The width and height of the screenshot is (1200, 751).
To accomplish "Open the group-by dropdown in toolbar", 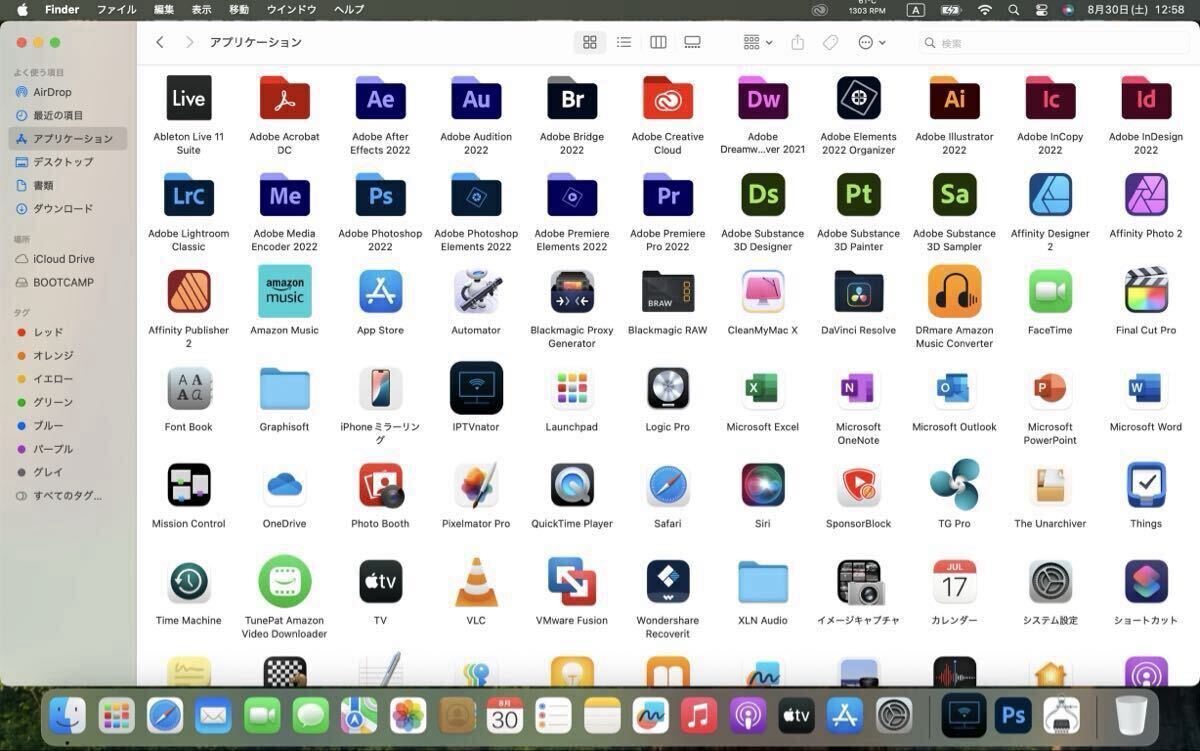I will click(x=758, y=43).
